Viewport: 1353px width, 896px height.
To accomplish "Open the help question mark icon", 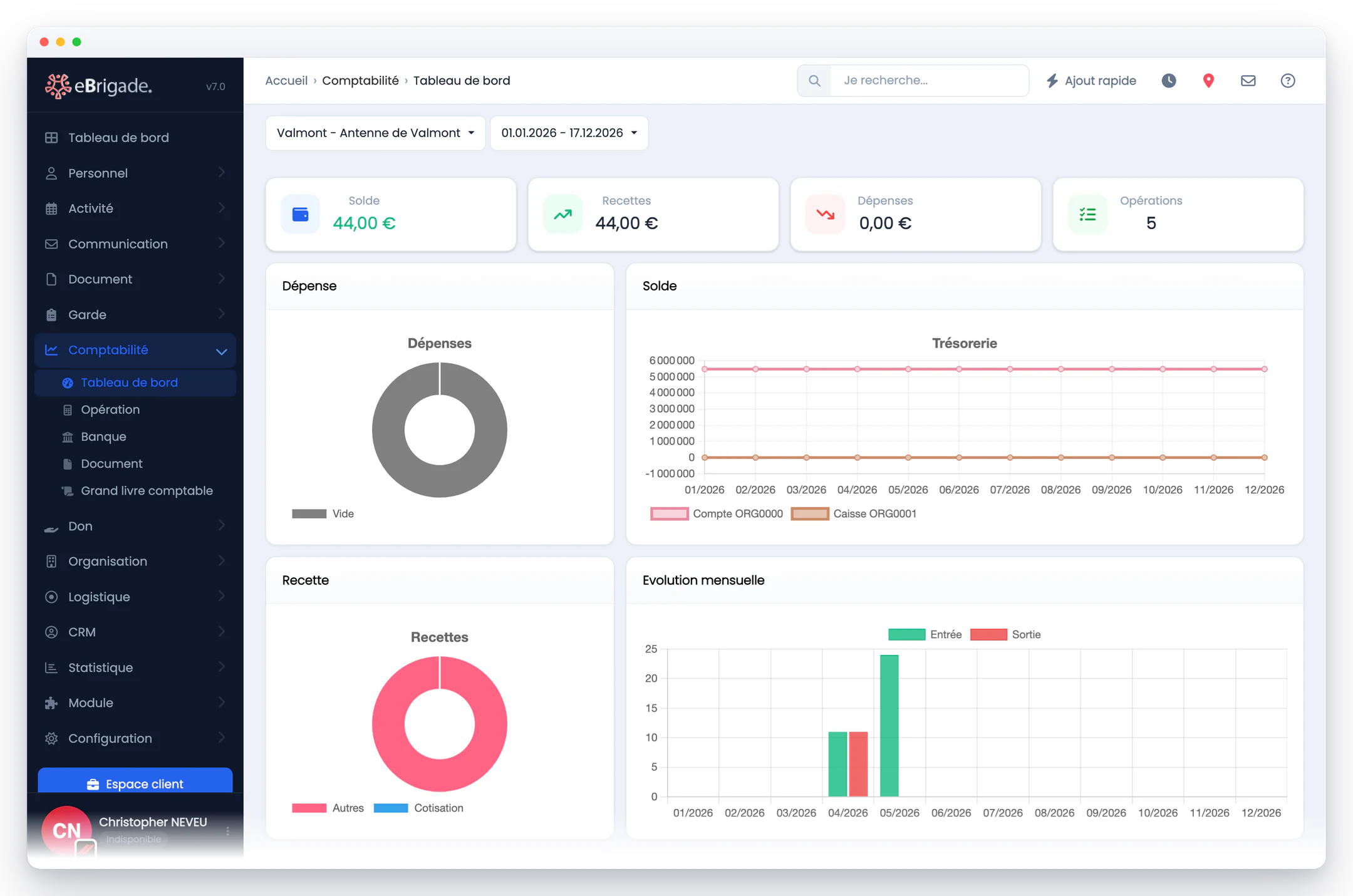I will 1288,81.
